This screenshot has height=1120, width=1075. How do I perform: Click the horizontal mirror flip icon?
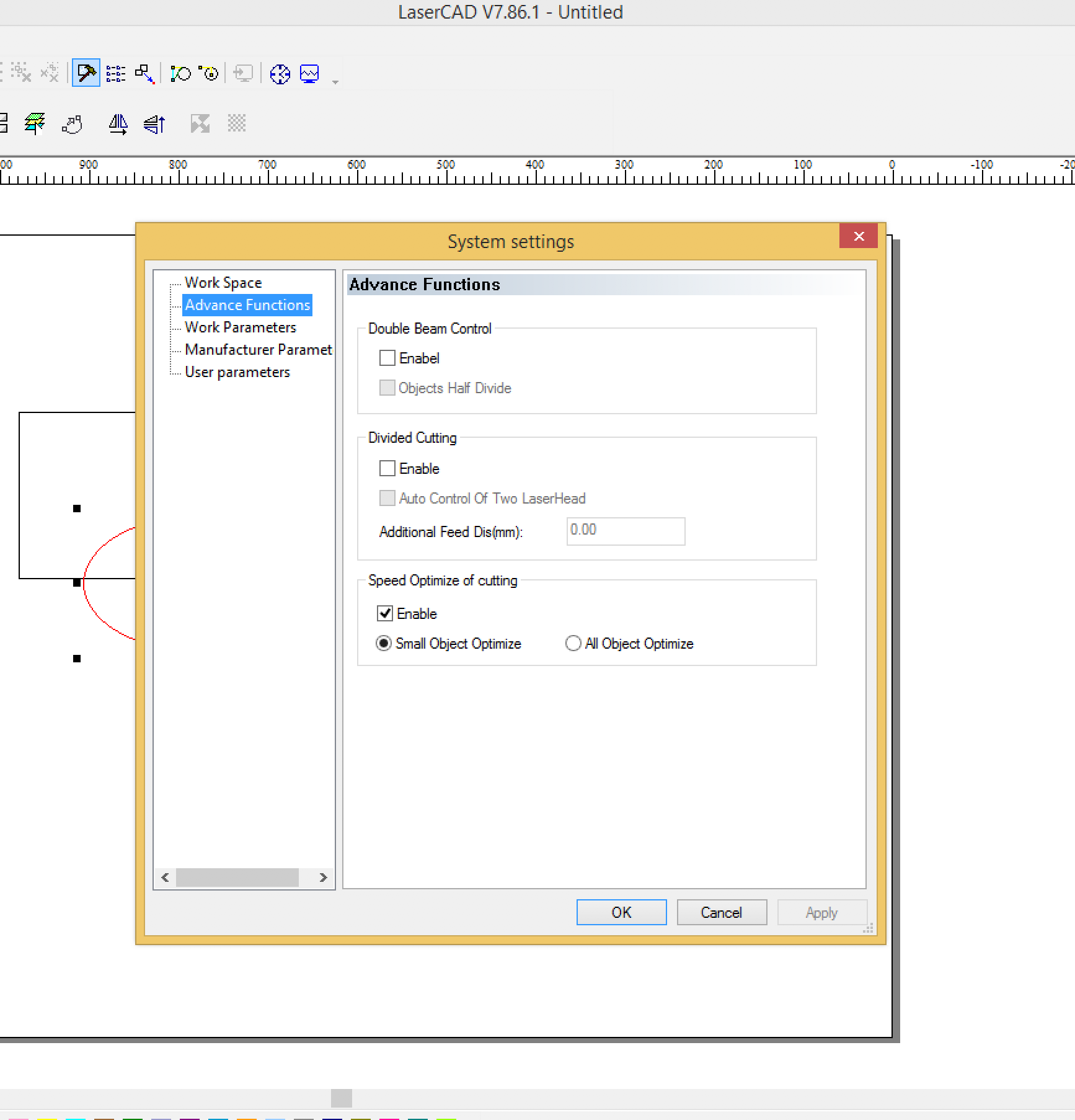[118, 124]
